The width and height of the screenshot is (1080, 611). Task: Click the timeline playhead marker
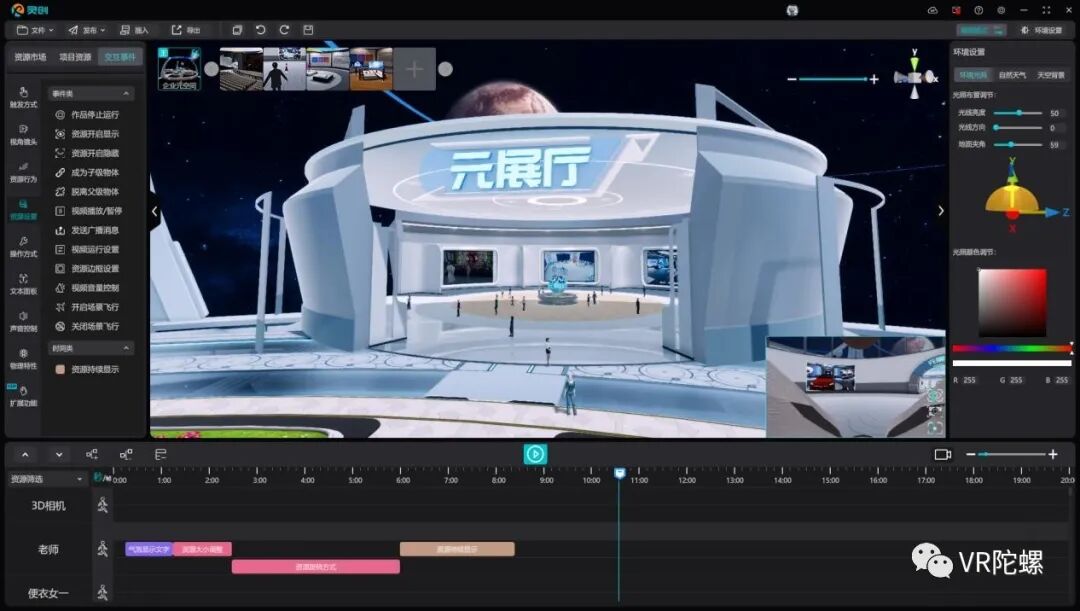coord(619,473)
